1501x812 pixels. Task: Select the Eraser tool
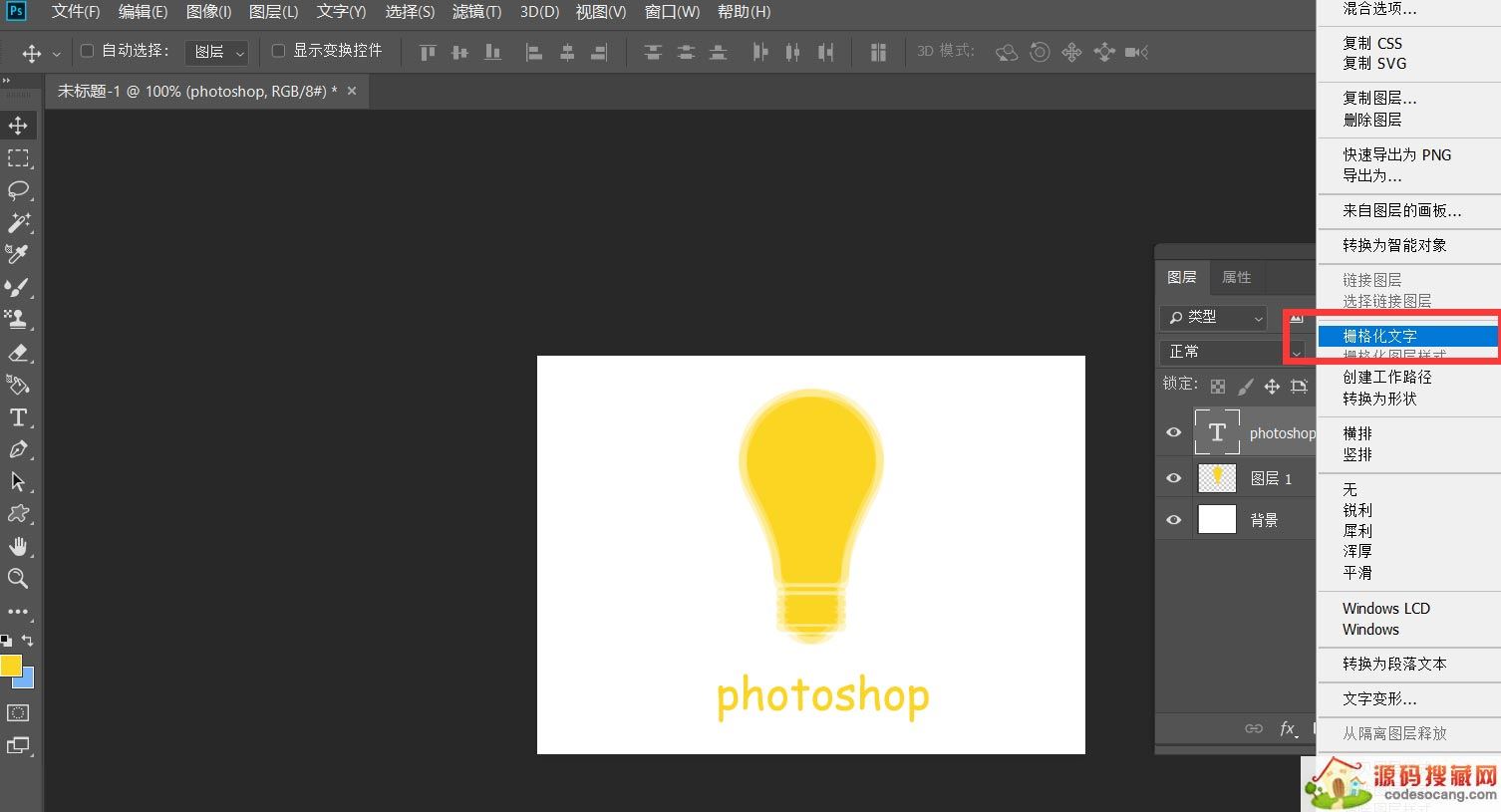(18, 352)
